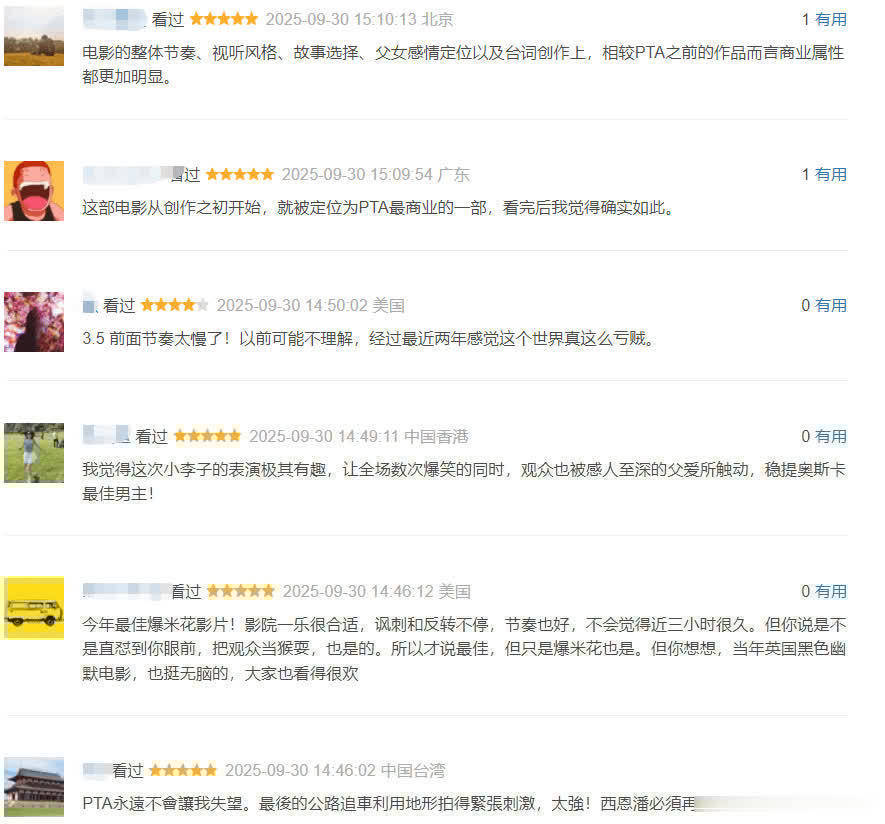Vote 有用 on the 爆米花影片 review
This screenshot has width=885, height=824.
pos(830,591)
